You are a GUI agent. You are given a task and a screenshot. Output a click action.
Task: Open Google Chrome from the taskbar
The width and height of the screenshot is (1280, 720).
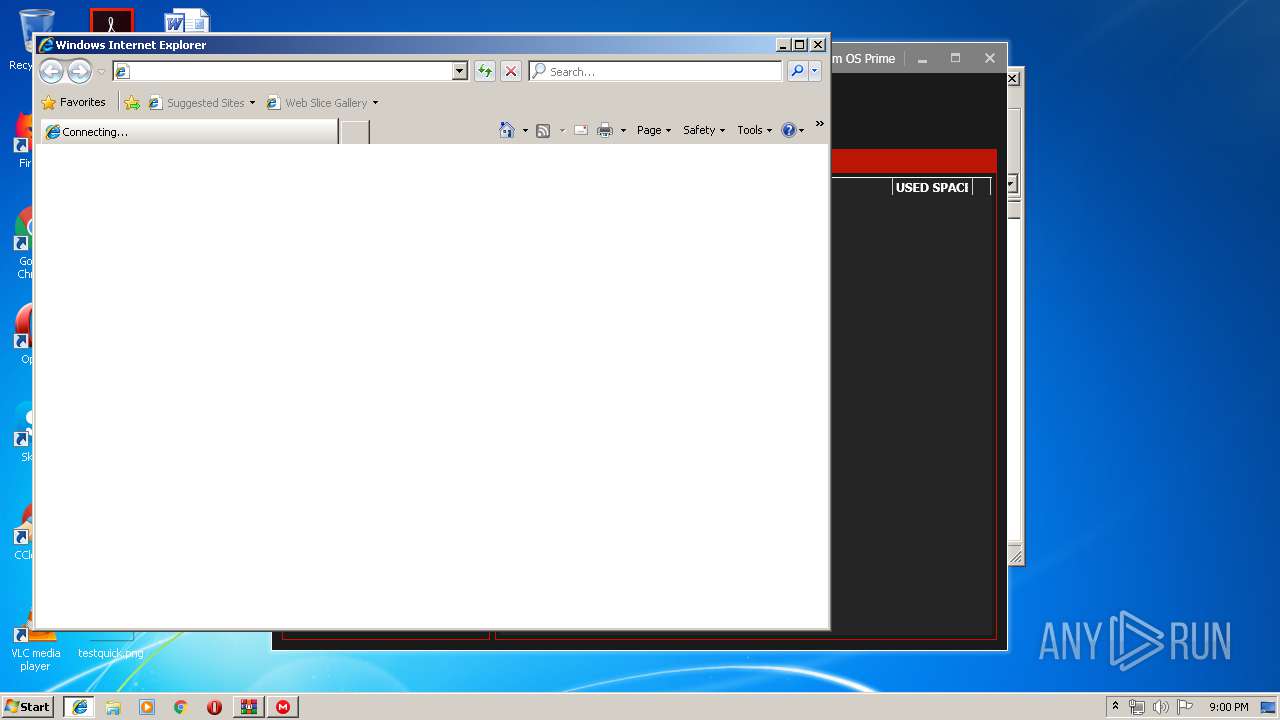(x=181, y=706)
